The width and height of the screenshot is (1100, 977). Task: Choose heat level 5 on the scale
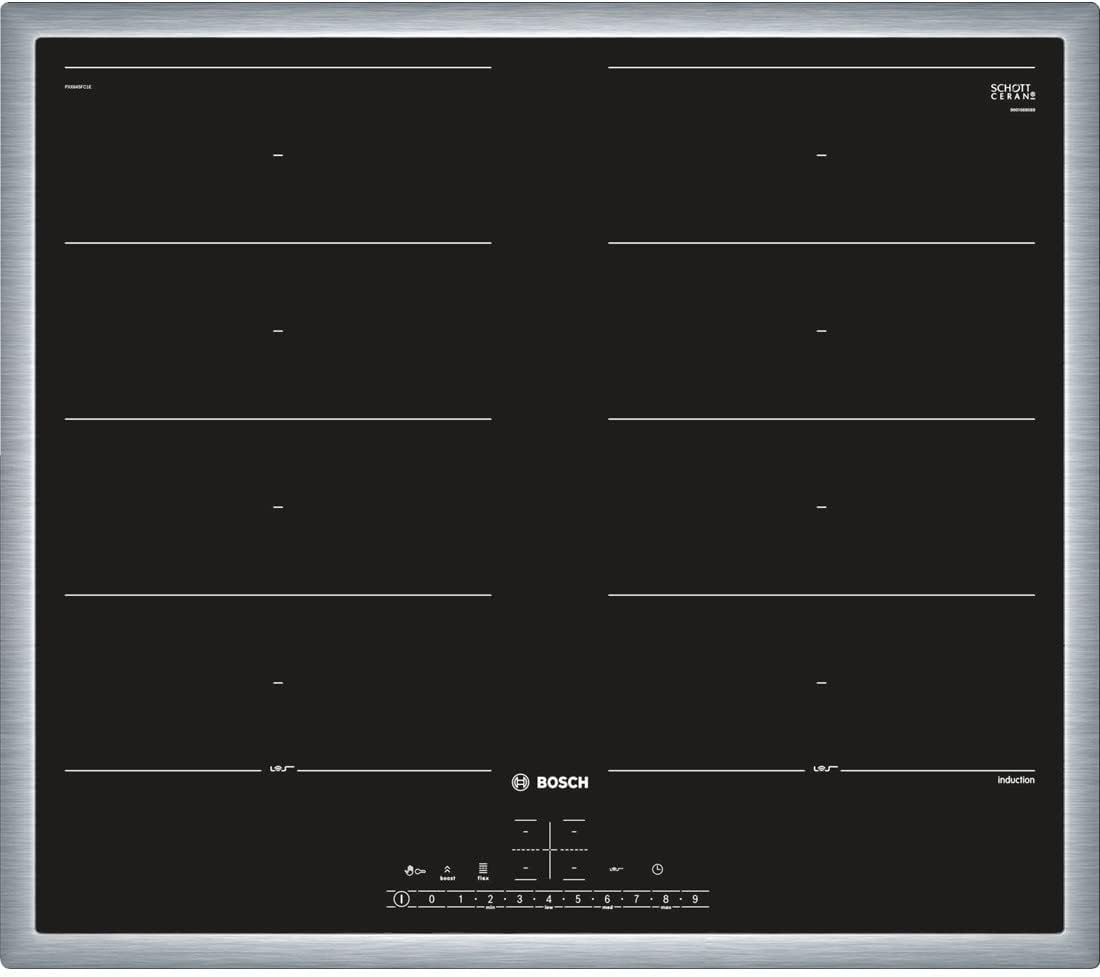[x=577, y=900]
